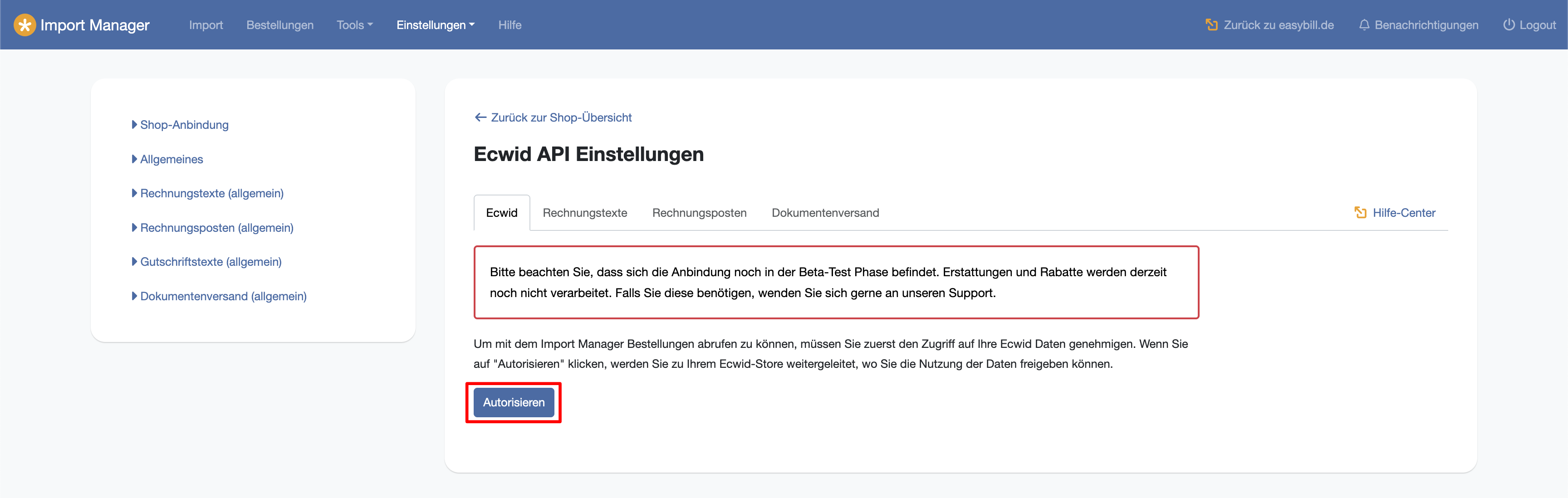
Task: Open the Hilfe navbar item
Action: click(510, 25)
